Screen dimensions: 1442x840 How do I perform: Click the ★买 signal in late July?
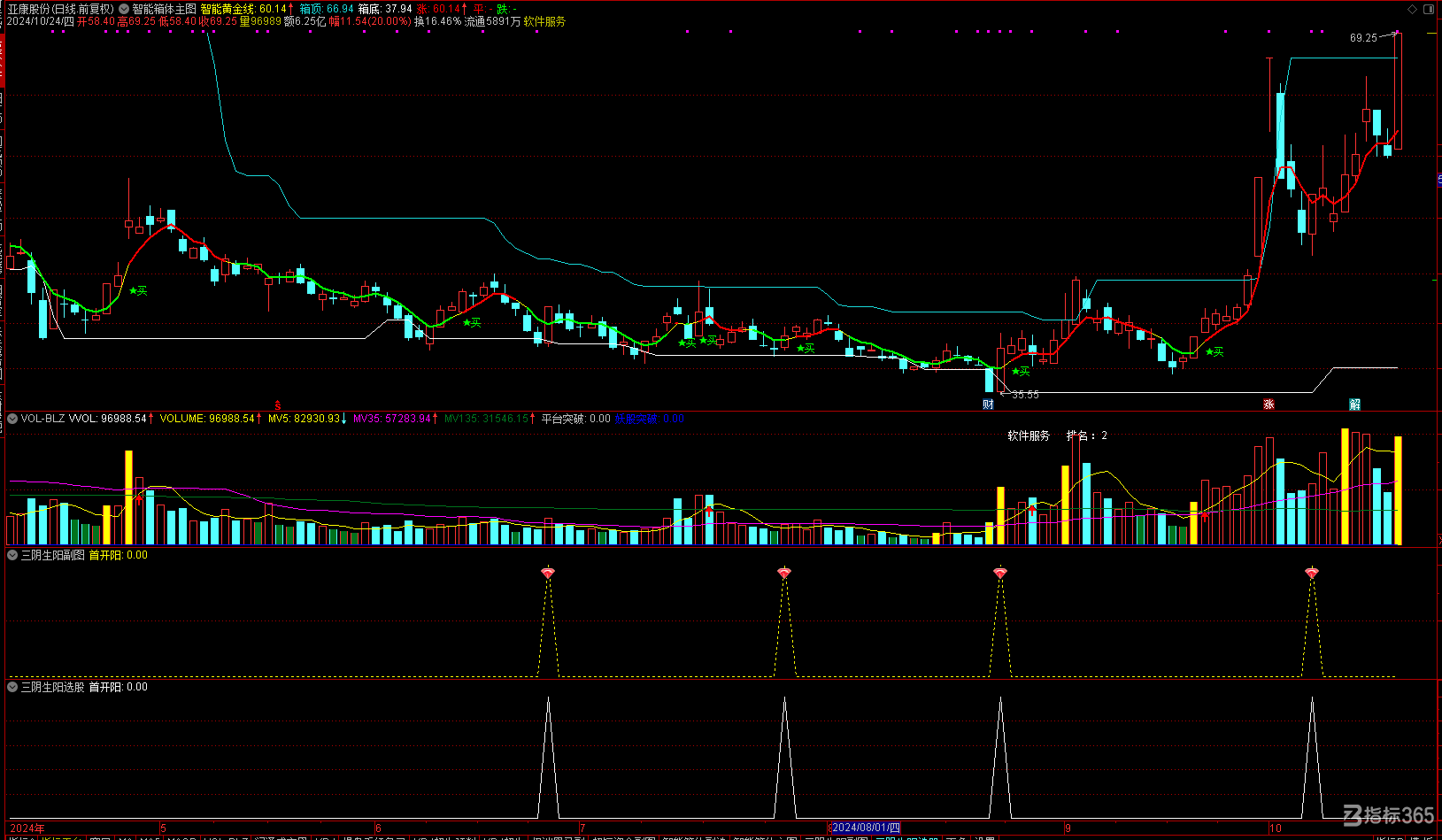(805, 348)
